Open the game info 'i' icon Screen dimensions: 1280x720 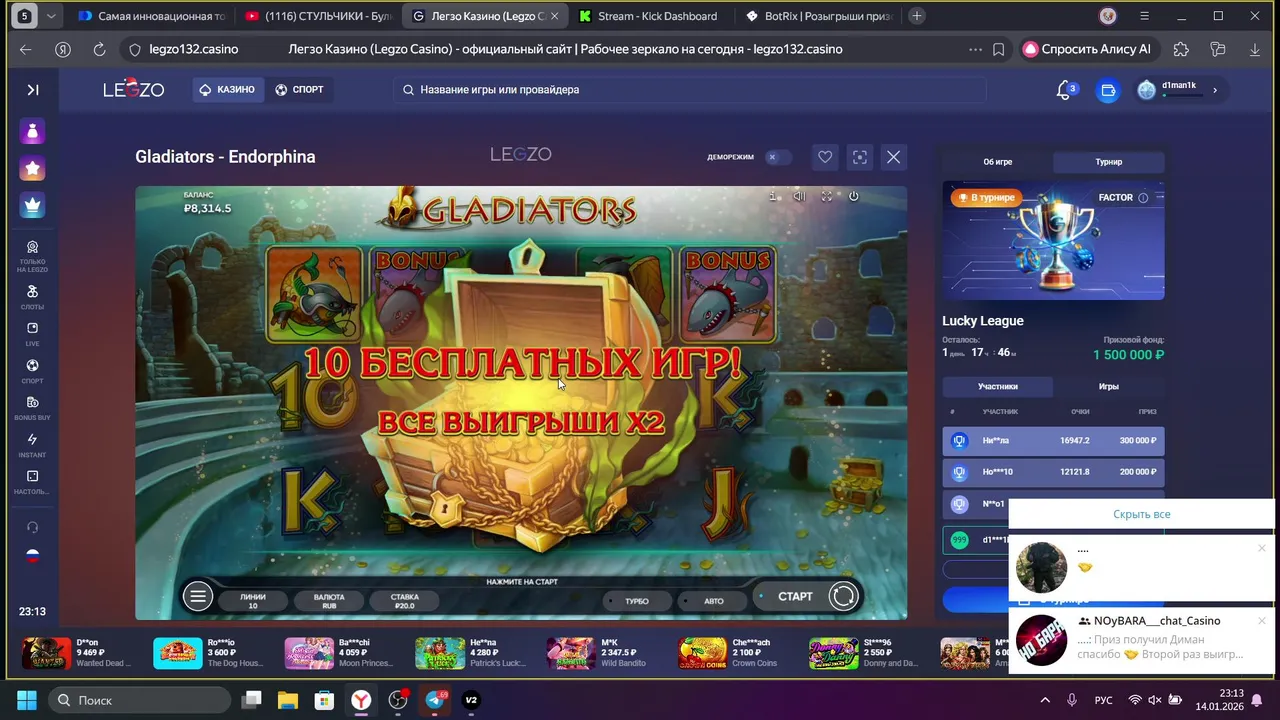[773, 196]
